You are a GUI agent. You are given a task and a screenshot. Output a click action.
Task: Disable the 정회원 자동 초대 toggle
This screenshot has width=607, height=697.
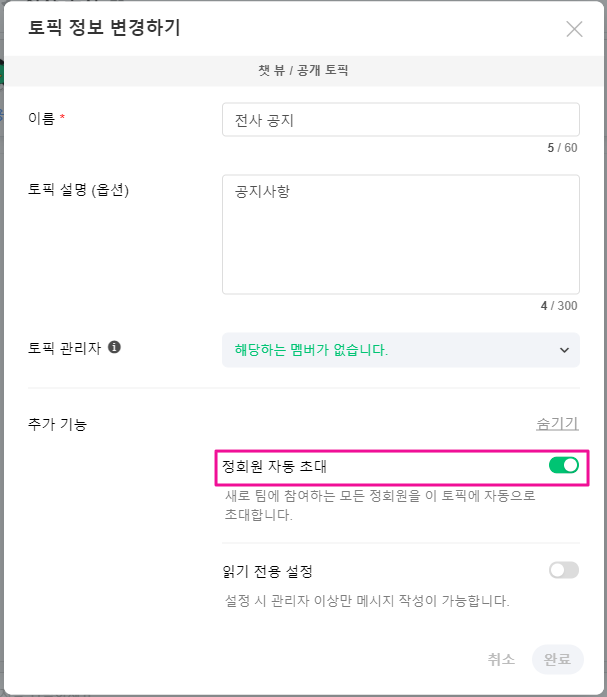pos(563,465)
